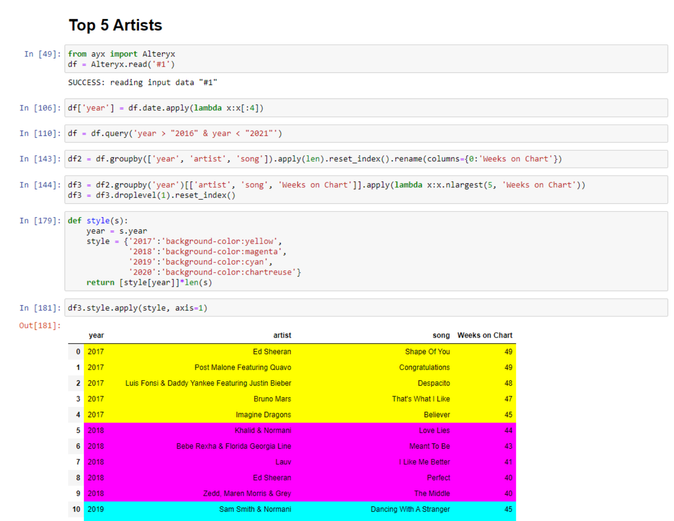Click the "Despacito" song cell
The height and width of the screenshot is (521, 674).
(x=431, y=383)
